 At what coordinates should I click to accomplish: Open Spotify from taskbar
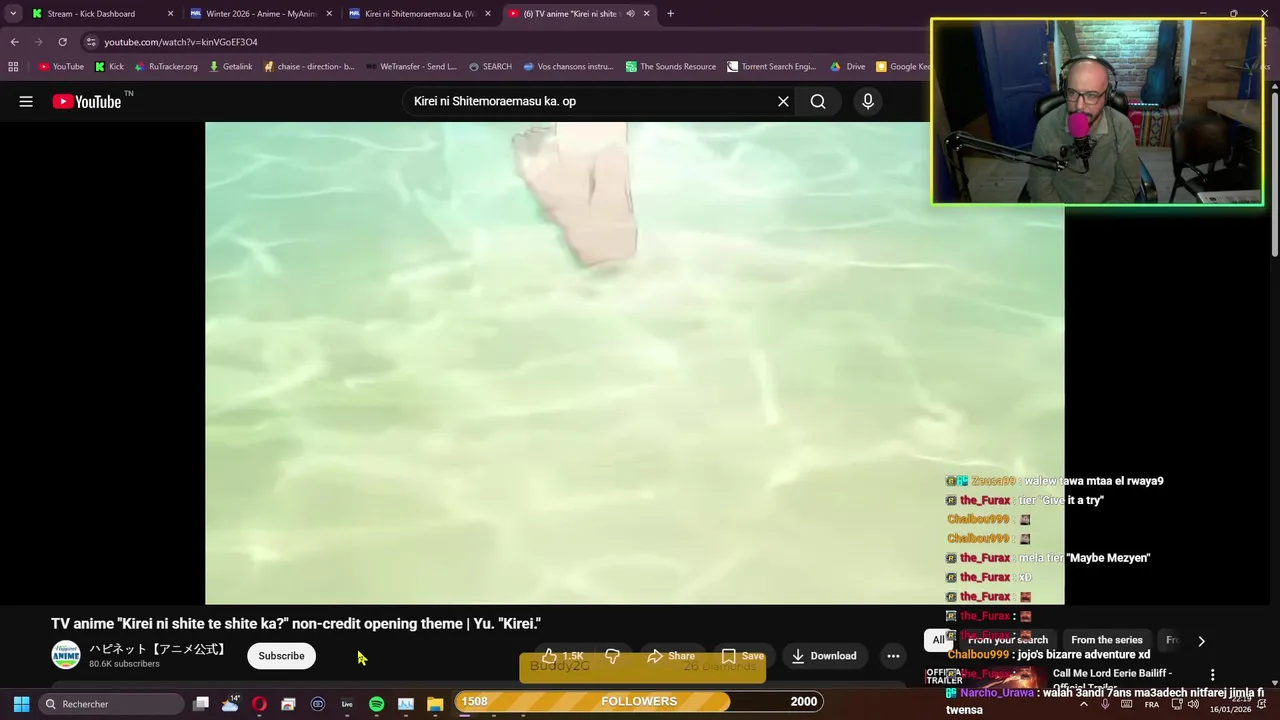(376, 704)
